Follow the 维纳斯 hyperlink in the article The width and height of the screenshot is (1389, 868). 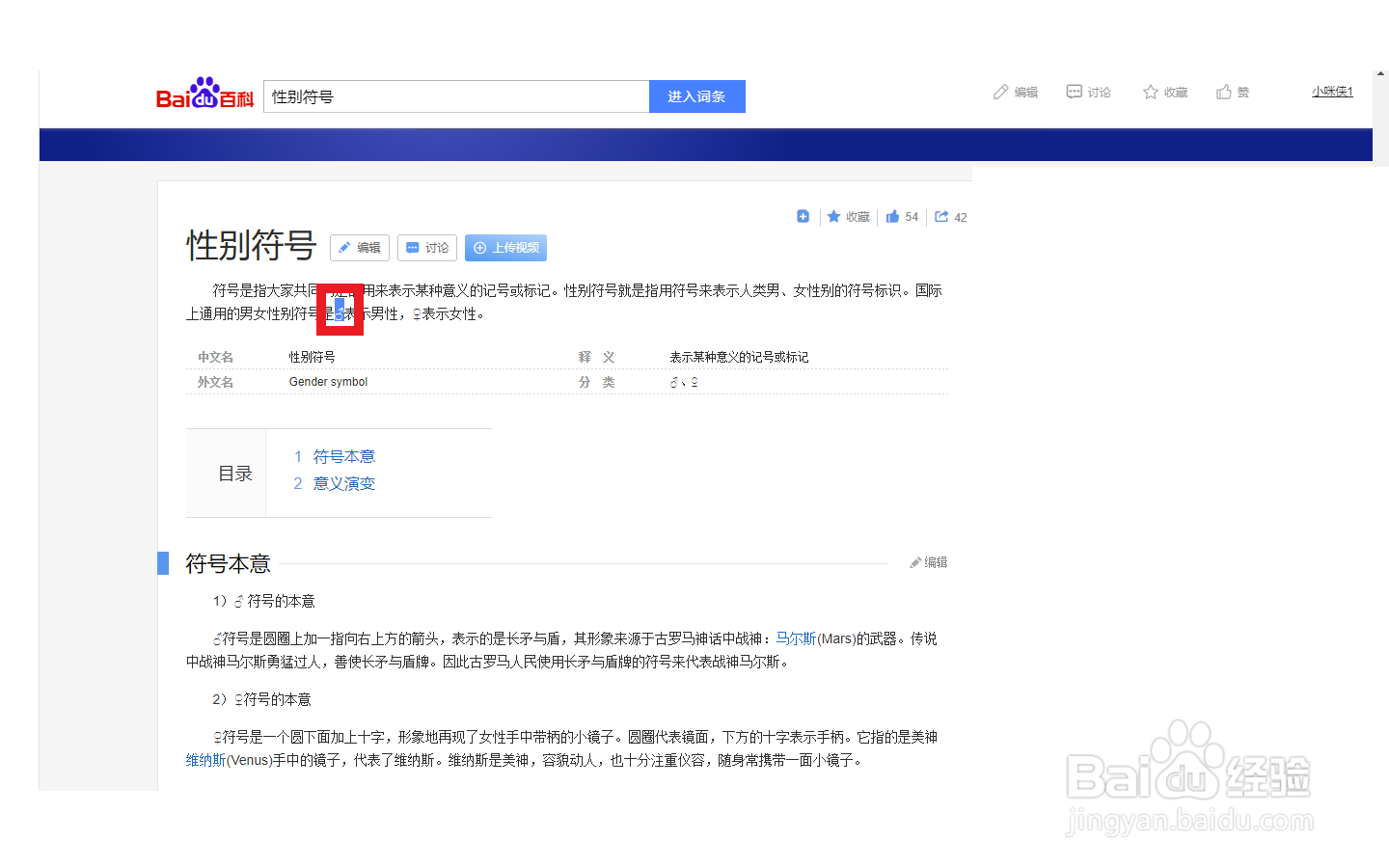click(x=204, y=760)
